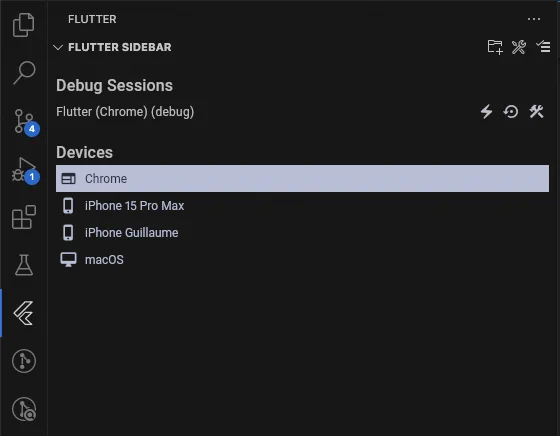Open Source Control view with badge 4
560x436 pixels.
pos(26,122)
